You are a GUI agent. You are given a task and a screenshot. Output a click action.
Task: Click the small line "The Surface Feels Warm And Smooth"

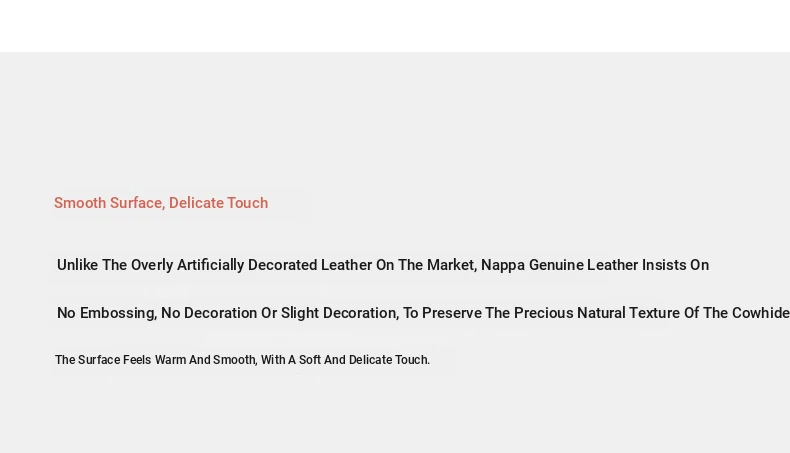tap(155, 360)
